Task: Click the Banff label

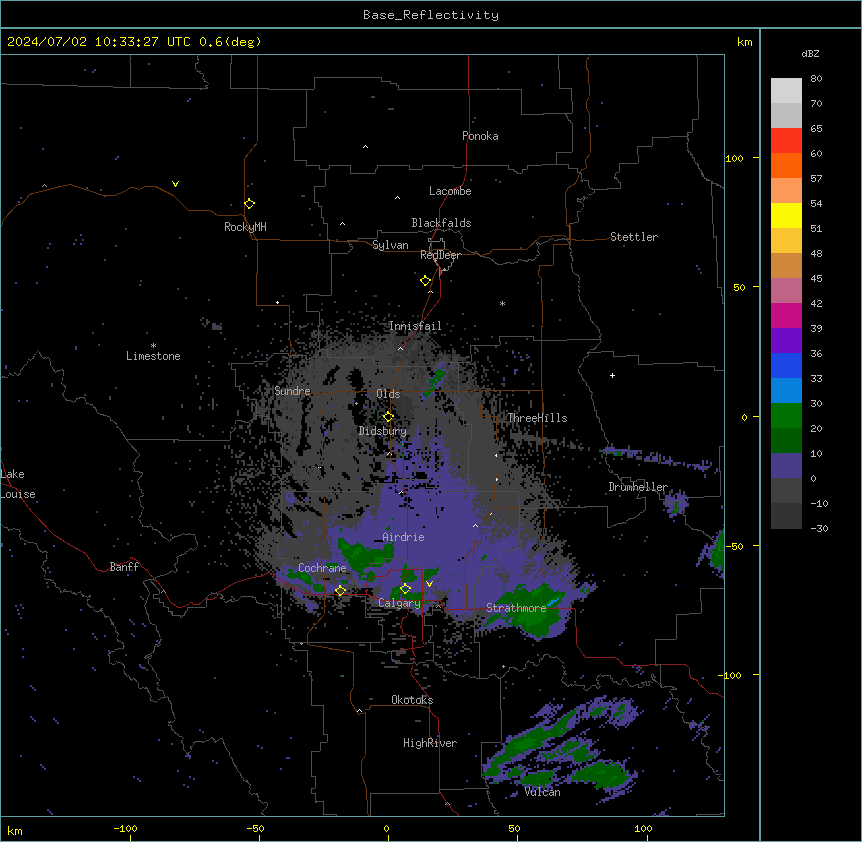Action: click(x=124, y=567)
